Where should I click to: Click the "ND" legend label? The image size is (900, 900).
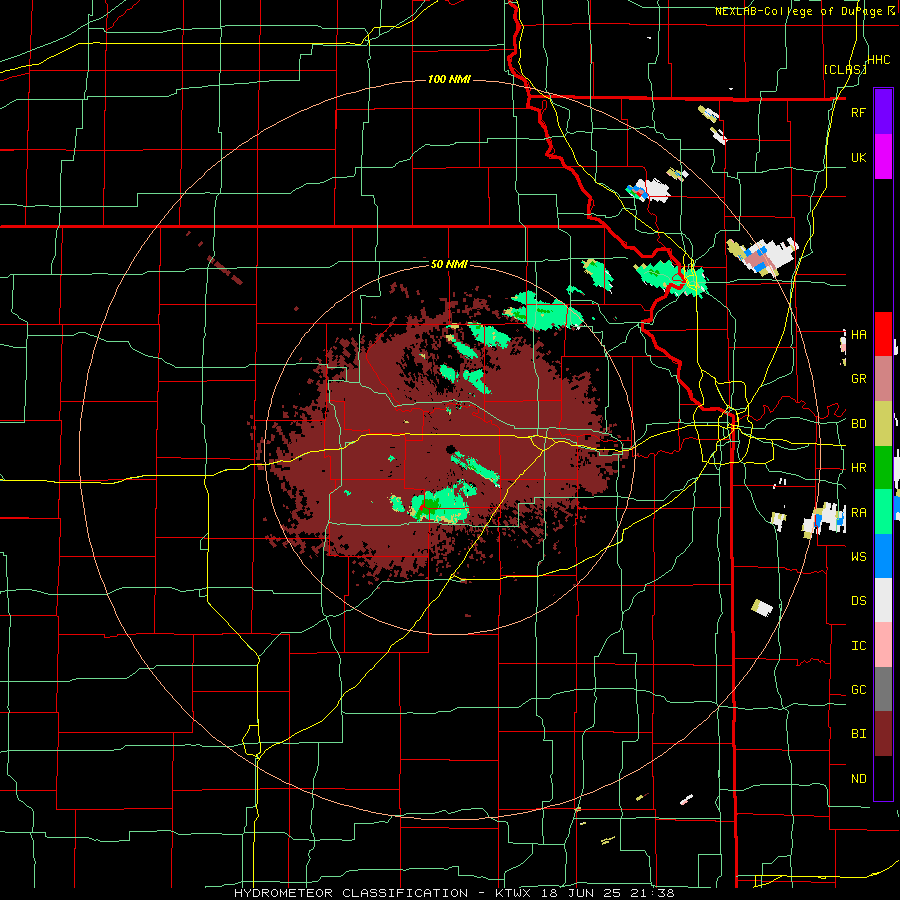tap(858, 779)
